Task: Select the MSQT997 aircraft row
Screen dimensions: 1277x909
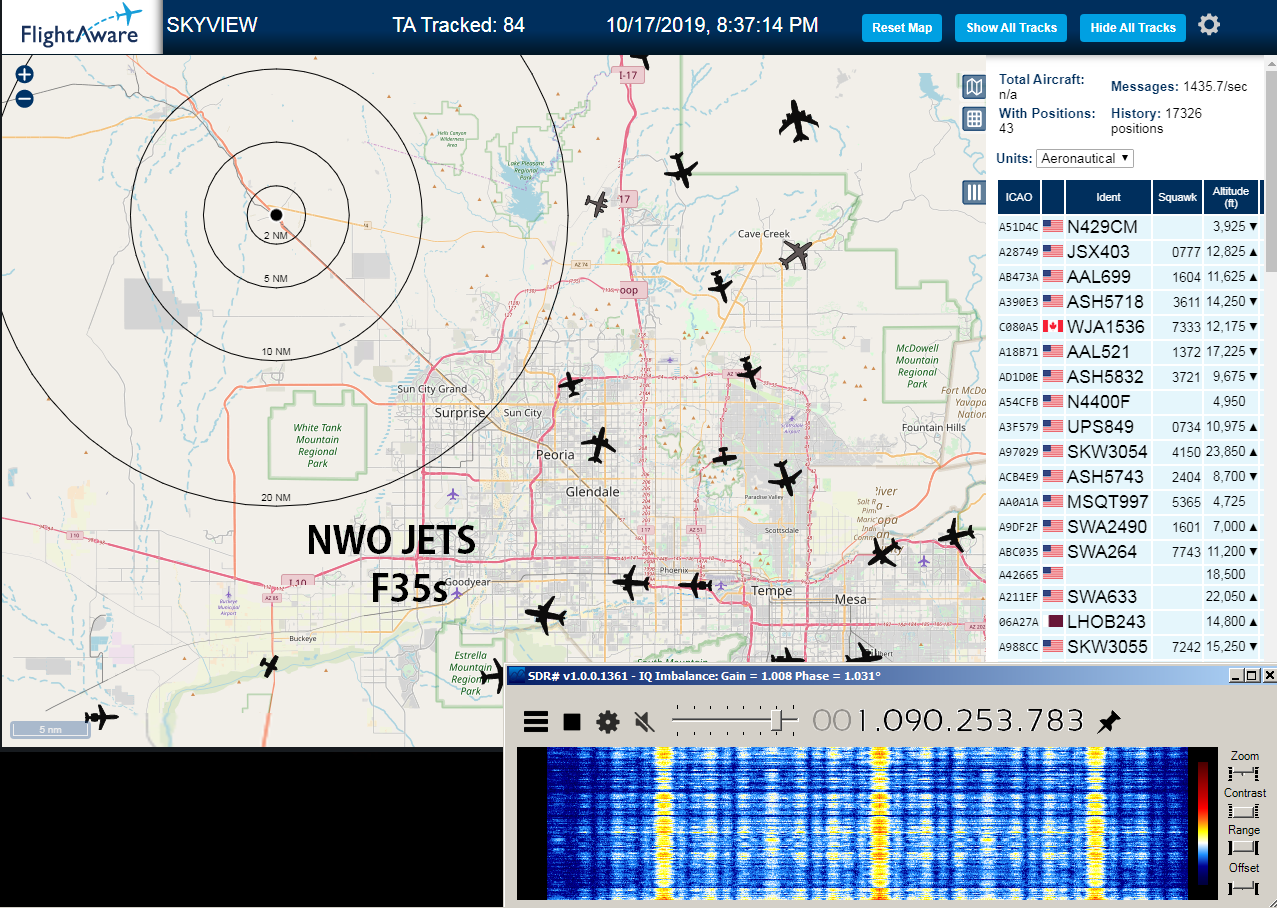Action: coord(1130,502)
